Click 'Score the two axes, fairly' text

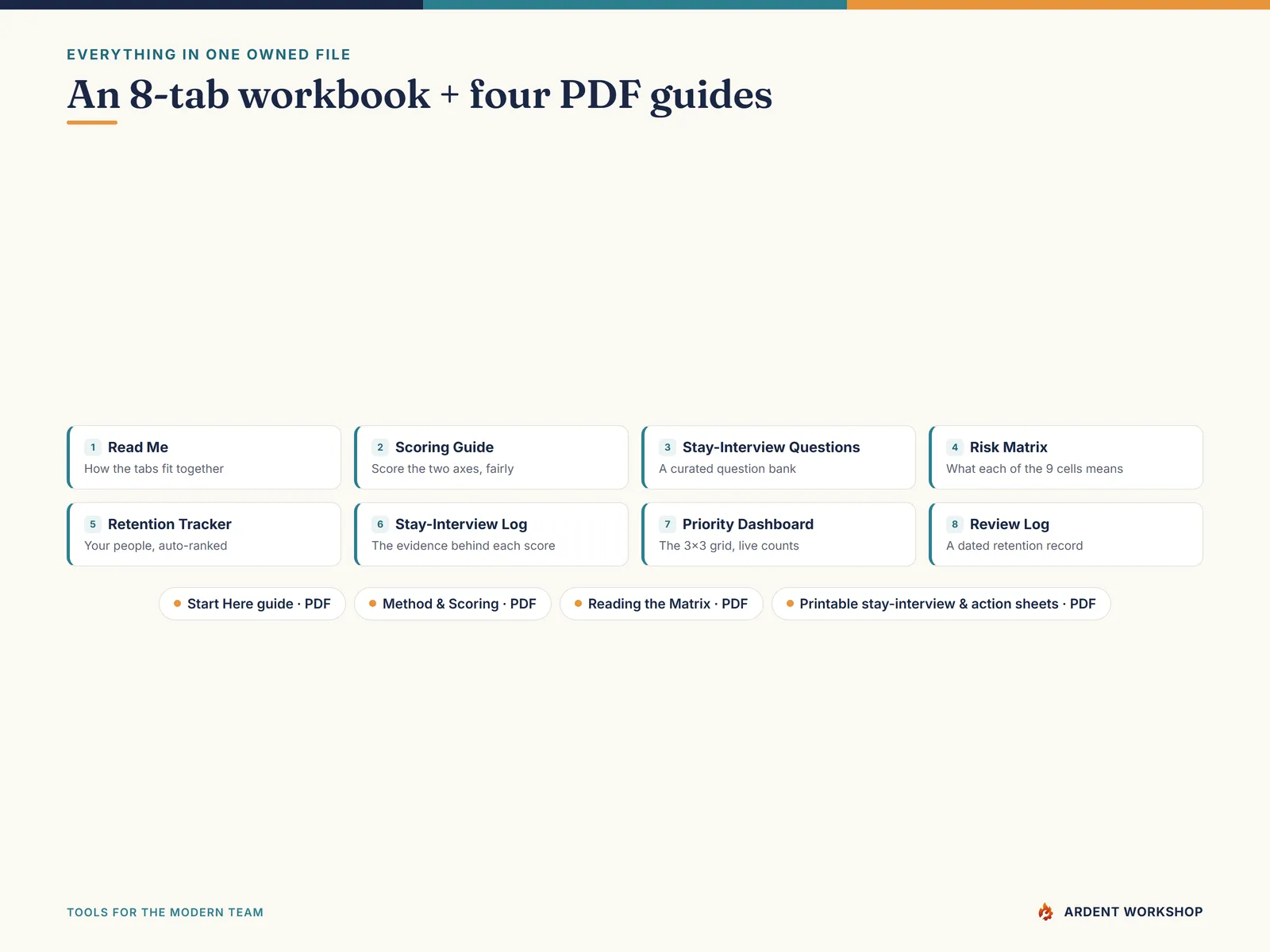point(443,469)
